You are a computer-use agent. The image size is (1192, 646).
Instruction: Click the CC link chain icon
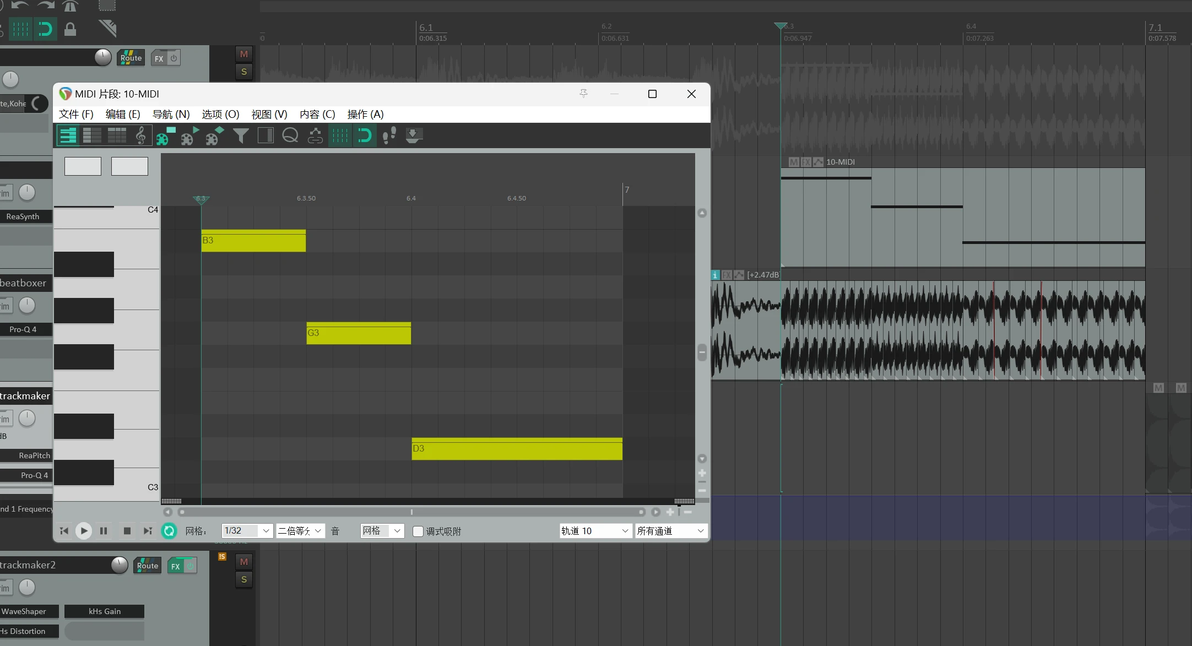[315, 135]
